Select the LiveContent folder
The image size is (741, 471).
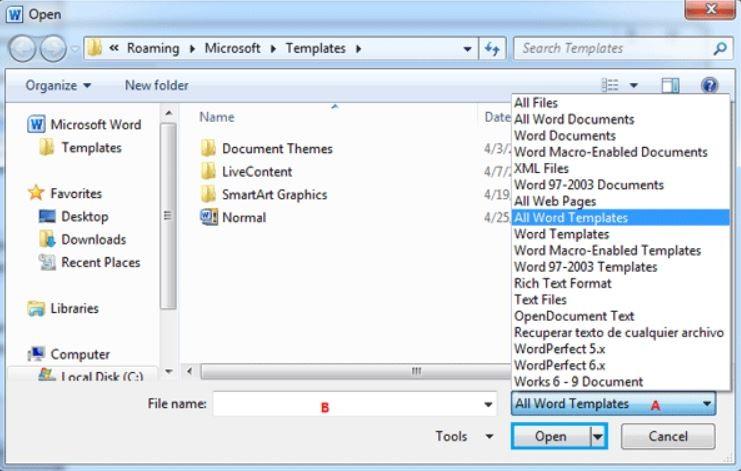pyautogui.click(x=246, y=171)
